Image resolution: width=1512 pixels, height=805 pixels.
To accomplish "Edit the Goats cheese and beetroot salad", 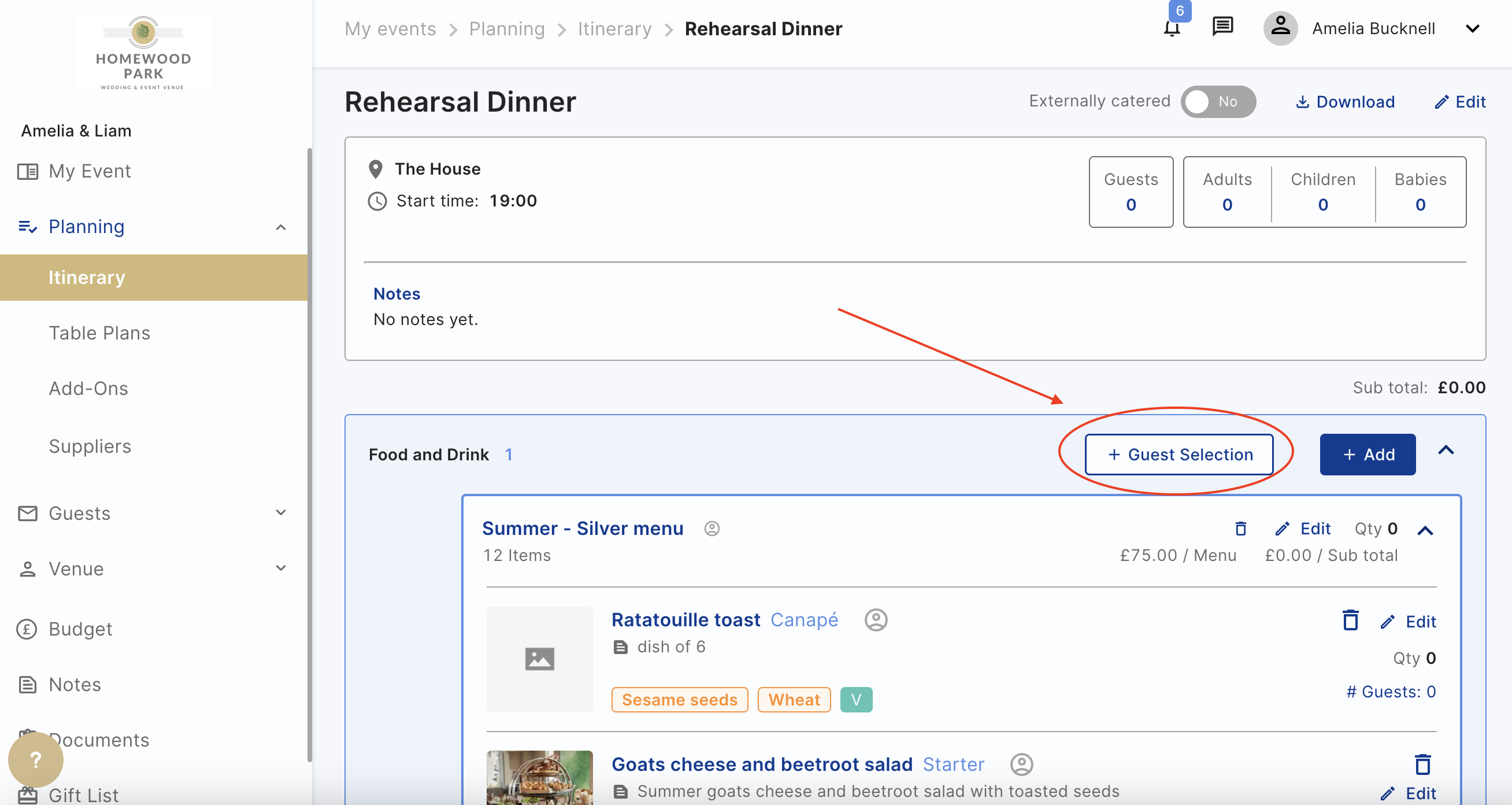I will click(1408, 794).
